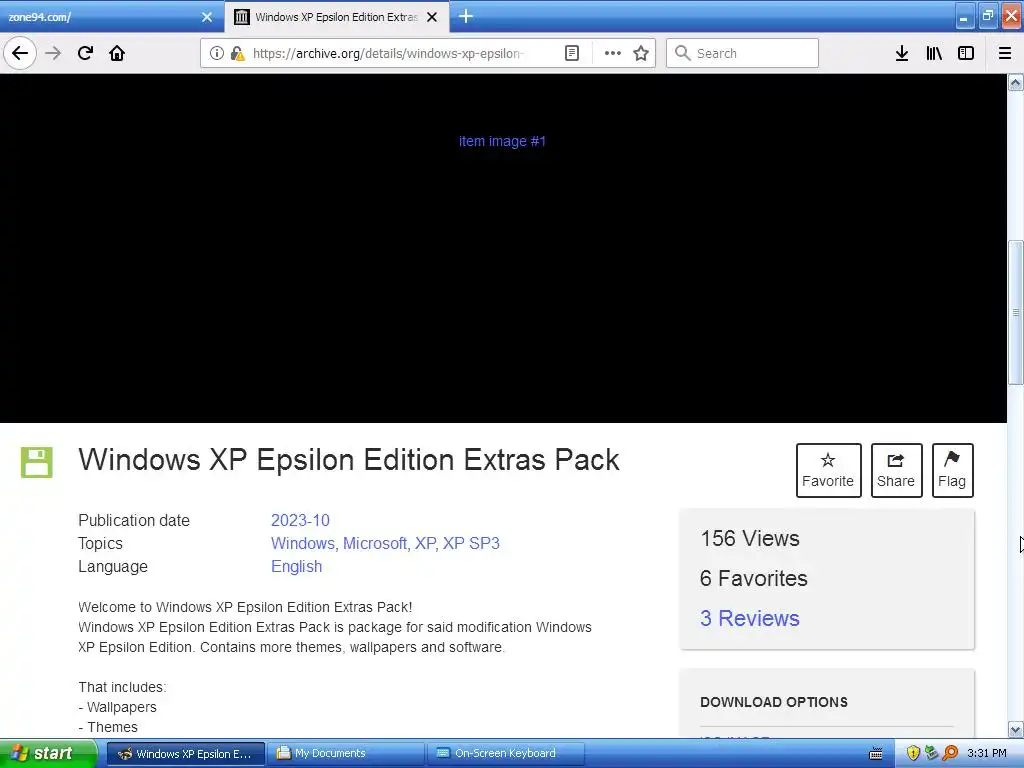Open the Windows start menu

(x=48, y=754)
